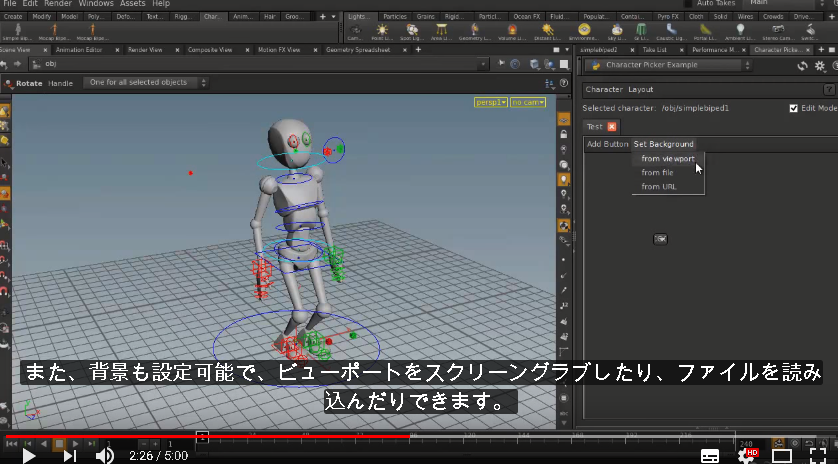
Task: Close the Test picker tab
Action: pyautogui.click(x=612, y=127)
